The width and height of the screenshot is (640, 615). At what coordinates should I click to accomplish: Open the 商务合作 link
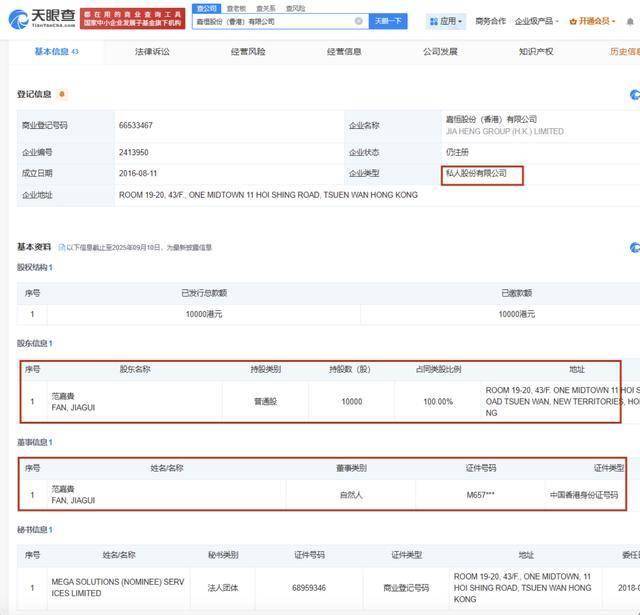pyautogui.click(x=490, y=21)
